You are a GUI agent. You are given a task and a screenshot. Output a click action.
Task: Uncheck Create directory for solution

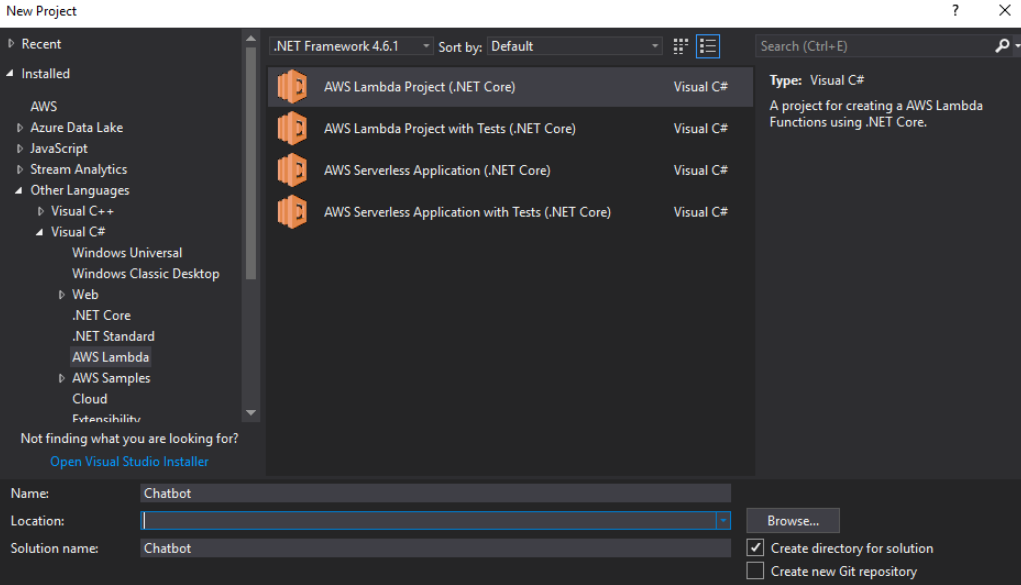755,547
